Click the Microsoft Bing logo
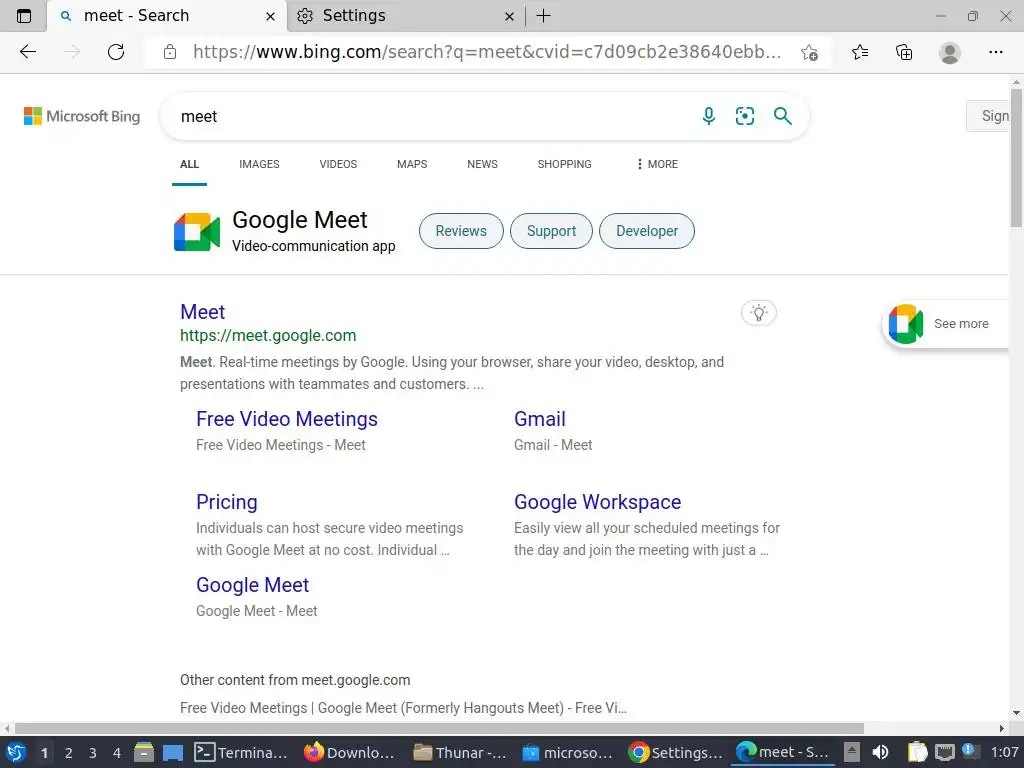The width and height of the screenshot is (1024, 768). (82, 116)
